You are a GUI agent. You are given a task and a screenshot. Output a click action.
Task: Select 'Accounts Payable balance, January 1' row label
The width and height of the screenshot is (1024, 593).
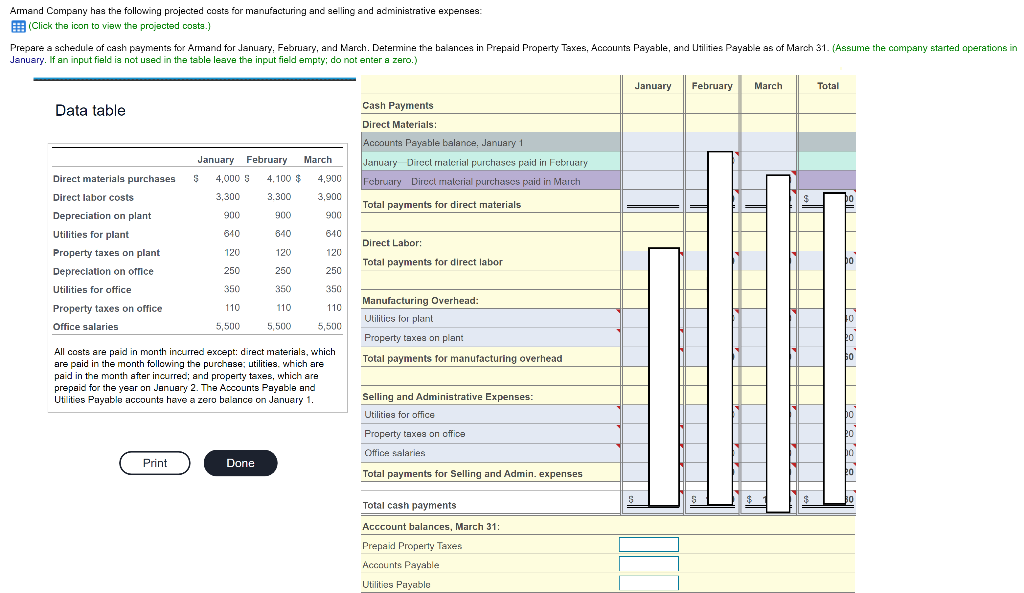[443, 142]
